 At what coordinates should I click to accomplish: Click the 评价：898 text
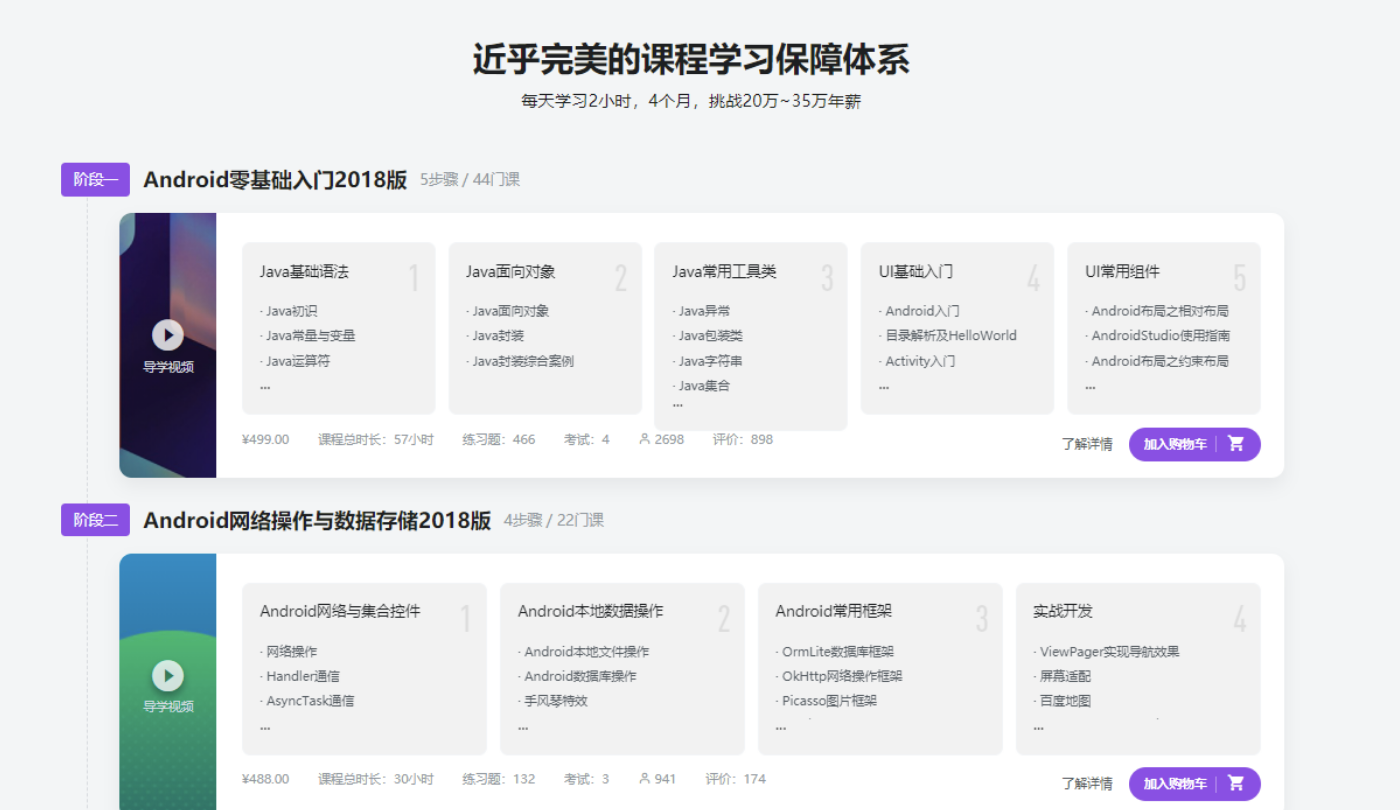[743, 439]
